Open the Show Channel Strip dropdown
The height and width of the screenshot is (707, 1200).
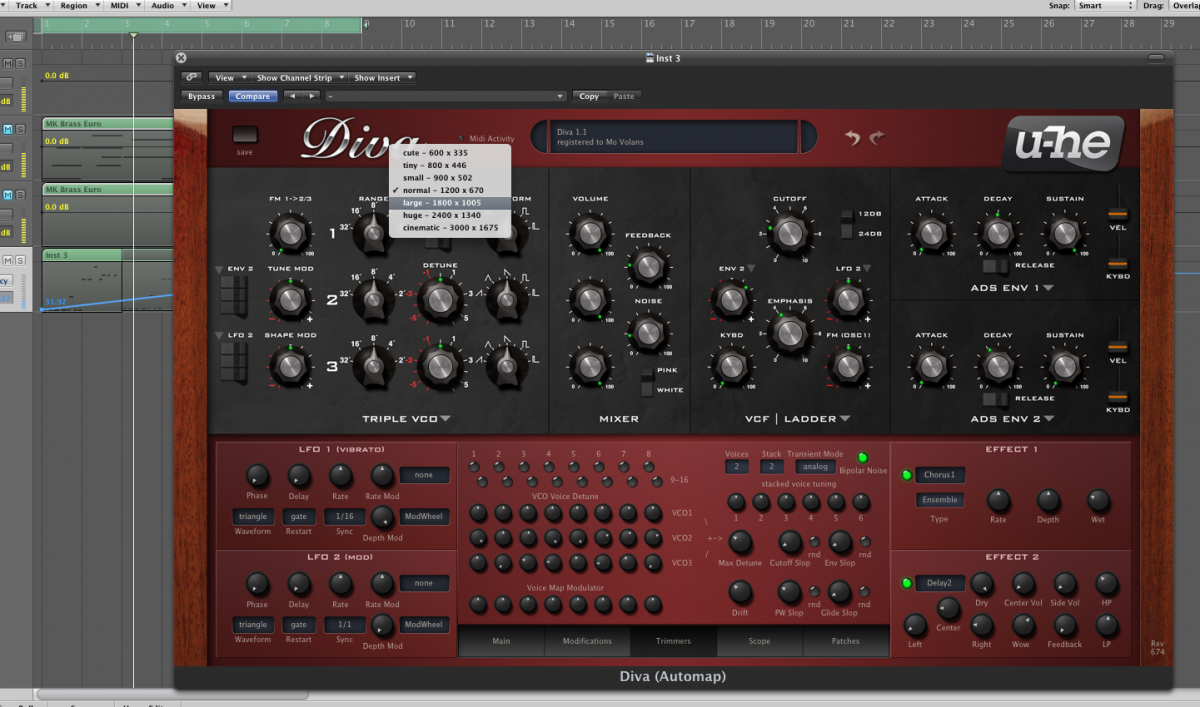point(301,77)
